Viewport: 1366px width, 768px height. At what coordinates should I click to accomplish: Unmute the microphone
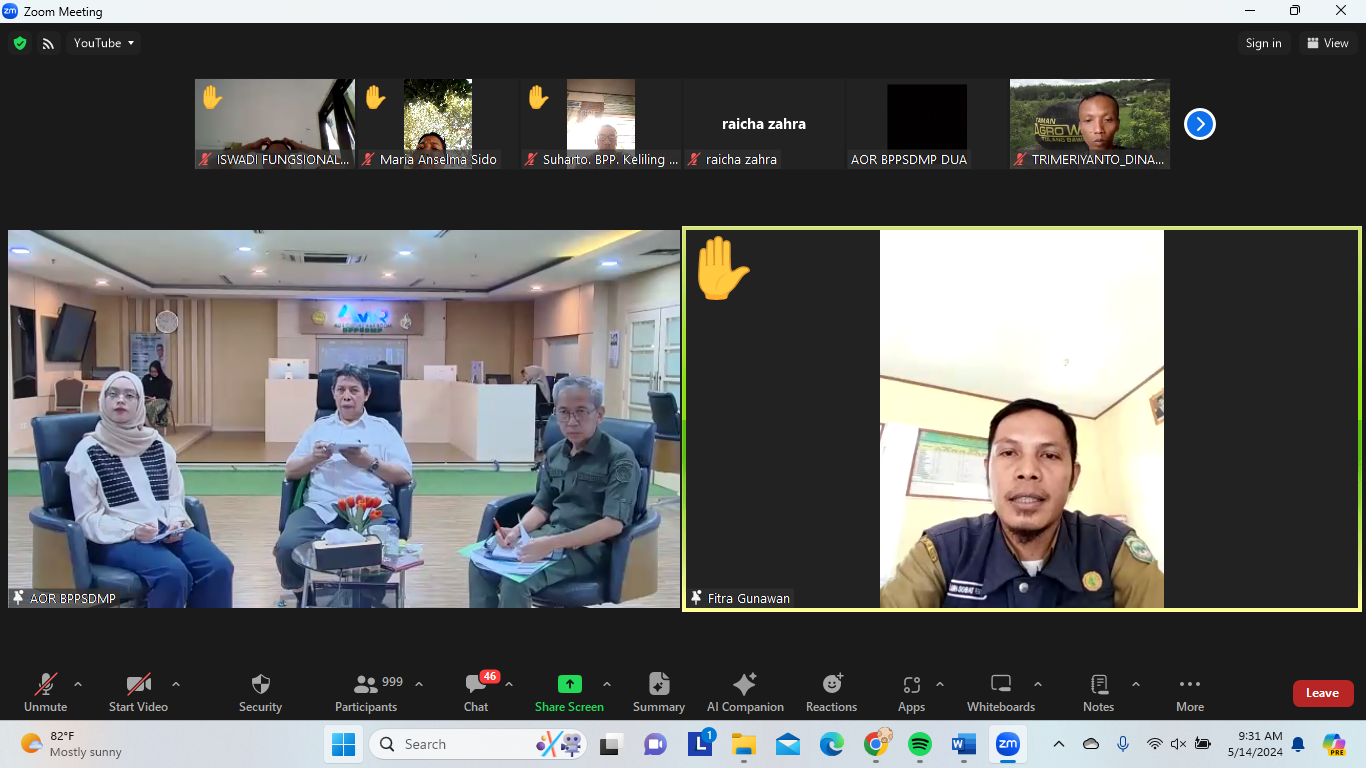44,690
